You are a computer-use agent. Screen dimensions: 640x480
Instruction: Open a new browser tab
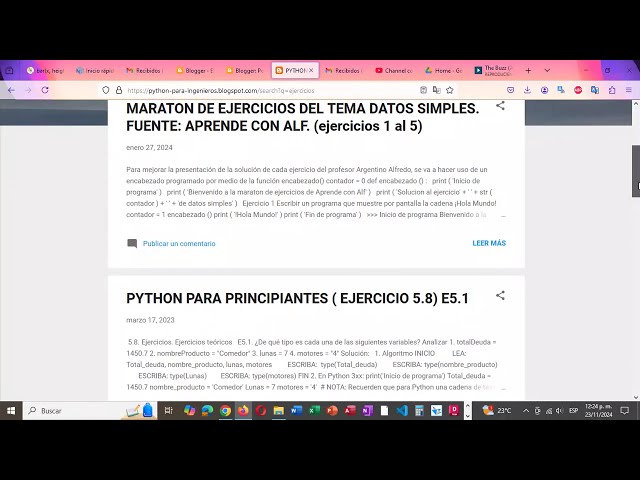(528, 71)
